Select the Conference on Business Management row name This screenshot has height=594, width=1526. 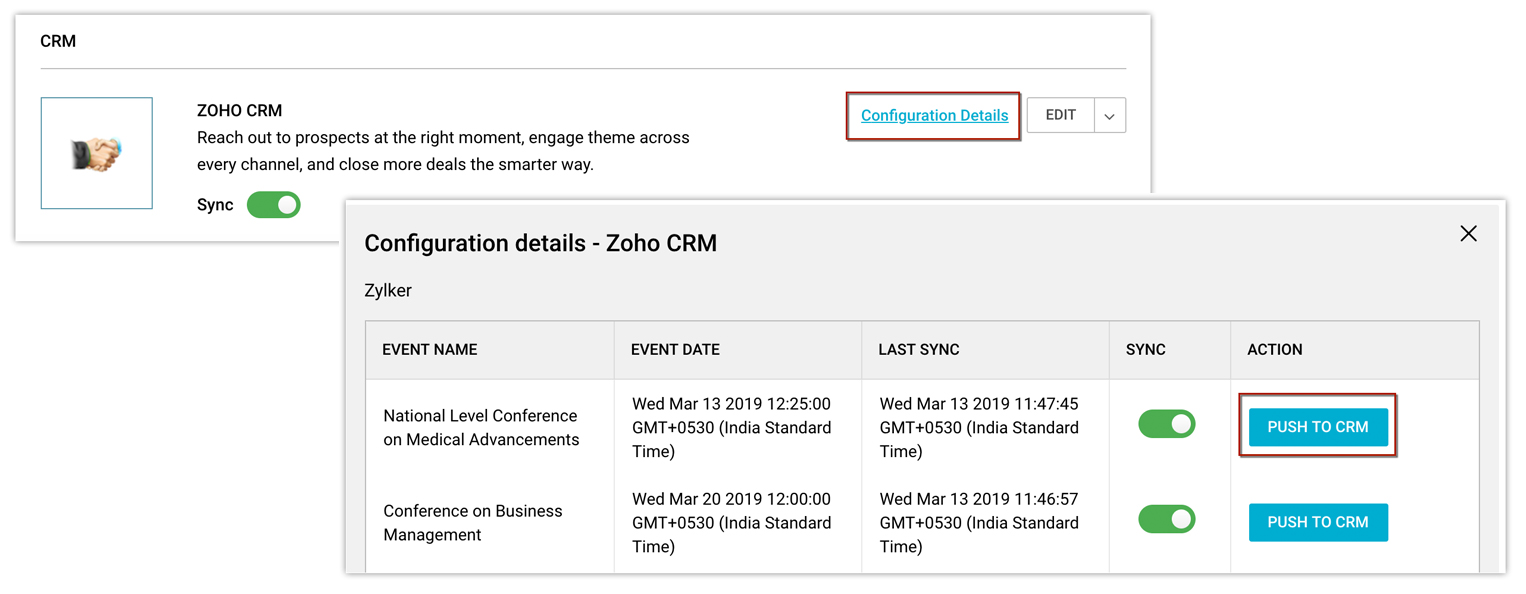473,523
